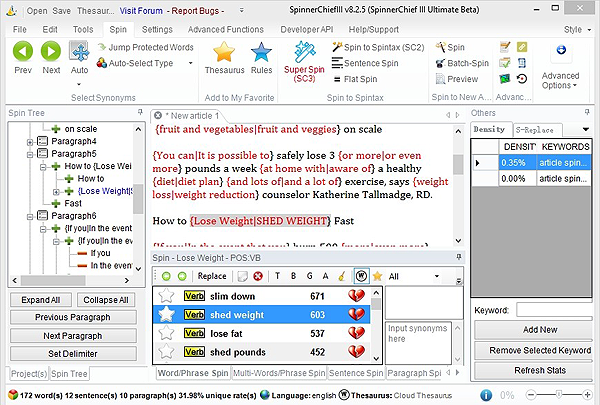Click Replace in spin toolbar
The height and width of the screenshot is (405, 600).
[212, 276]
